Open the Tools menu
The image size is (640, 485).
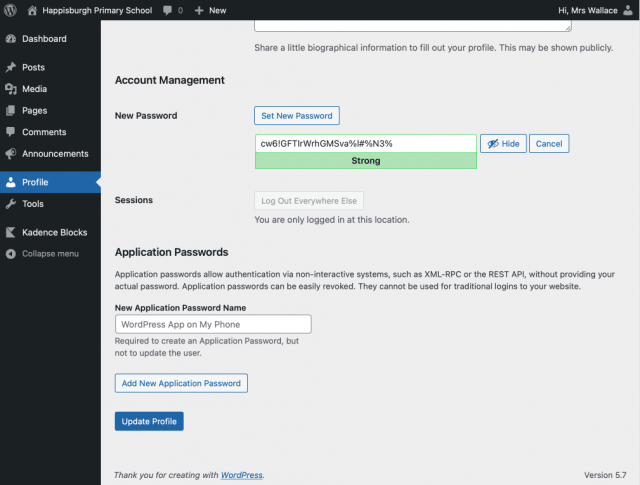point(33,204)
